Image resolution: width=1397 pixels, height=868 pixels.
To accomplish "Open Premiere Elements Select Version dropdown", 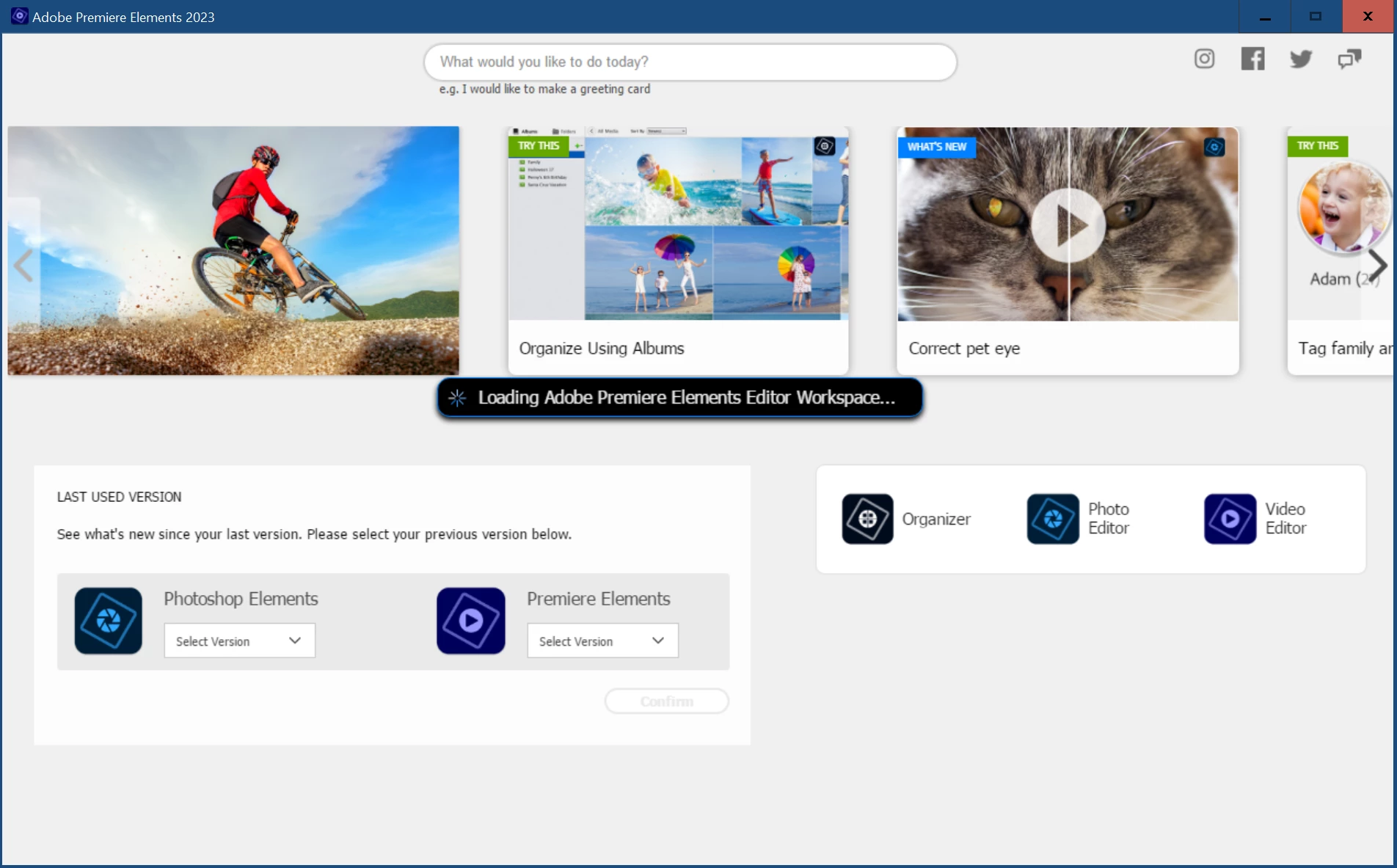I will coord(602,641).
